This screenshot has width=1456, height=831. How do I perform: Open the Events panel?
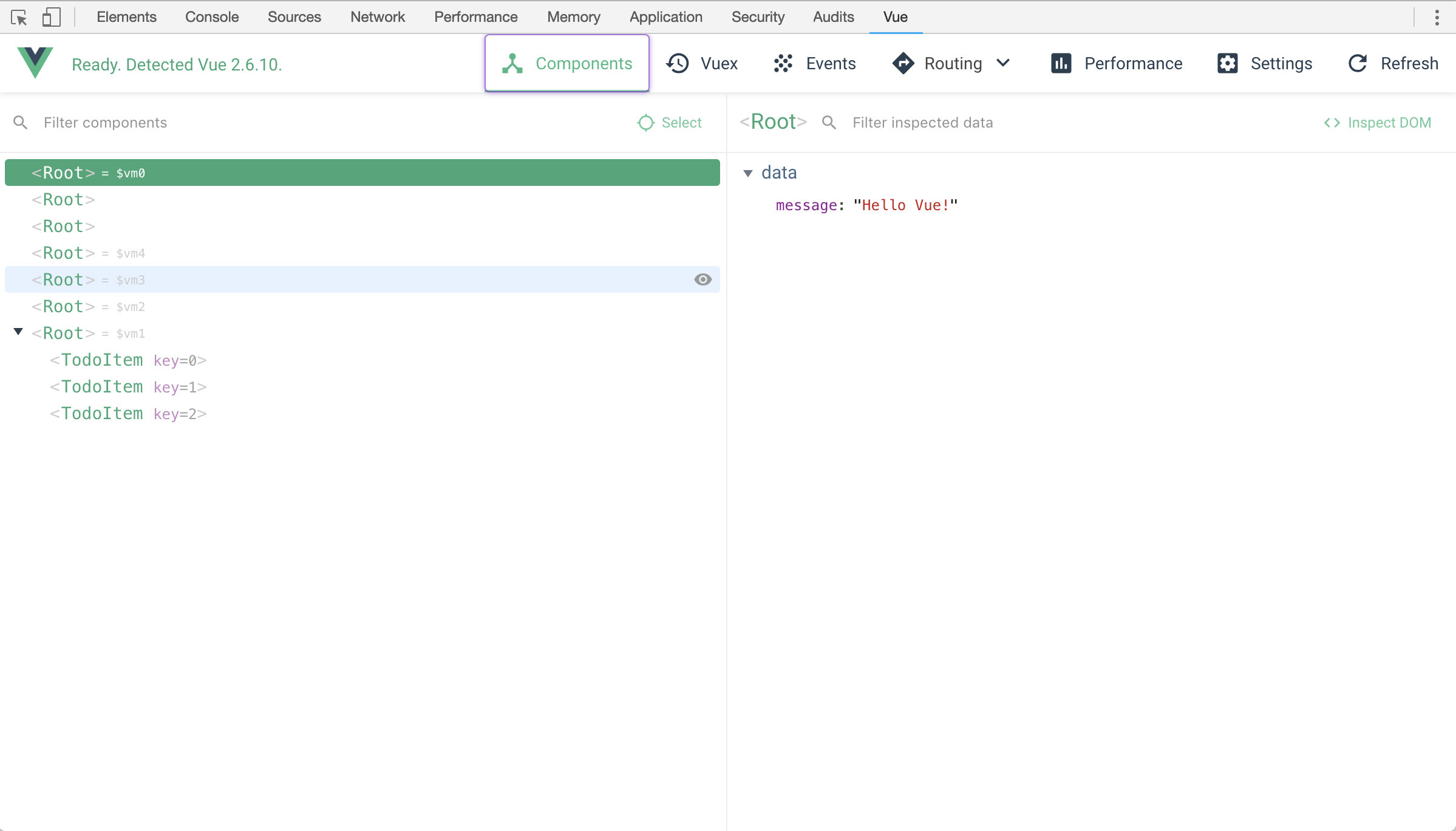[815, 63]
